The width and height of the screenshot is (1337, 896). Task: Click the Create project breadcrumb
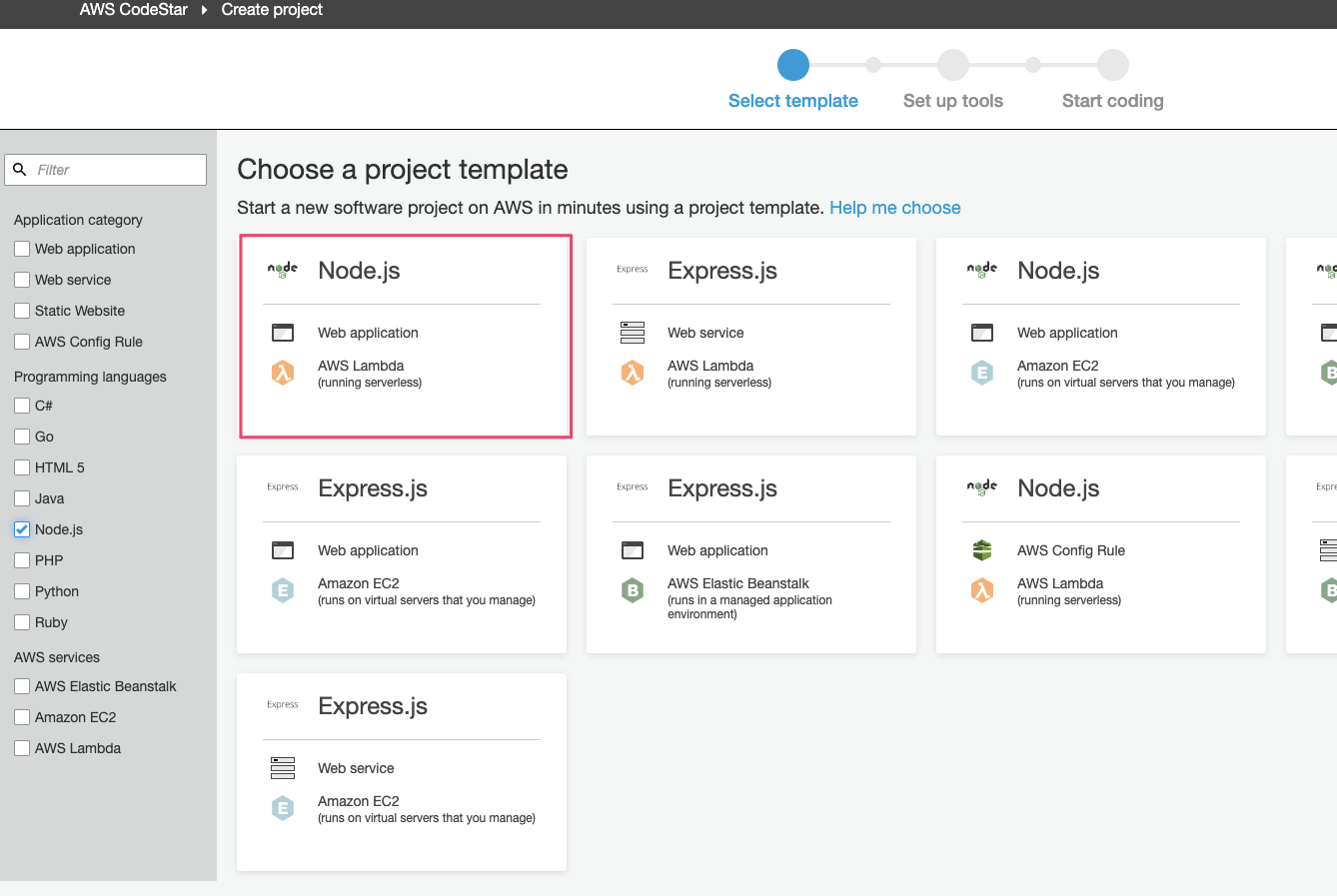(272, 10)
